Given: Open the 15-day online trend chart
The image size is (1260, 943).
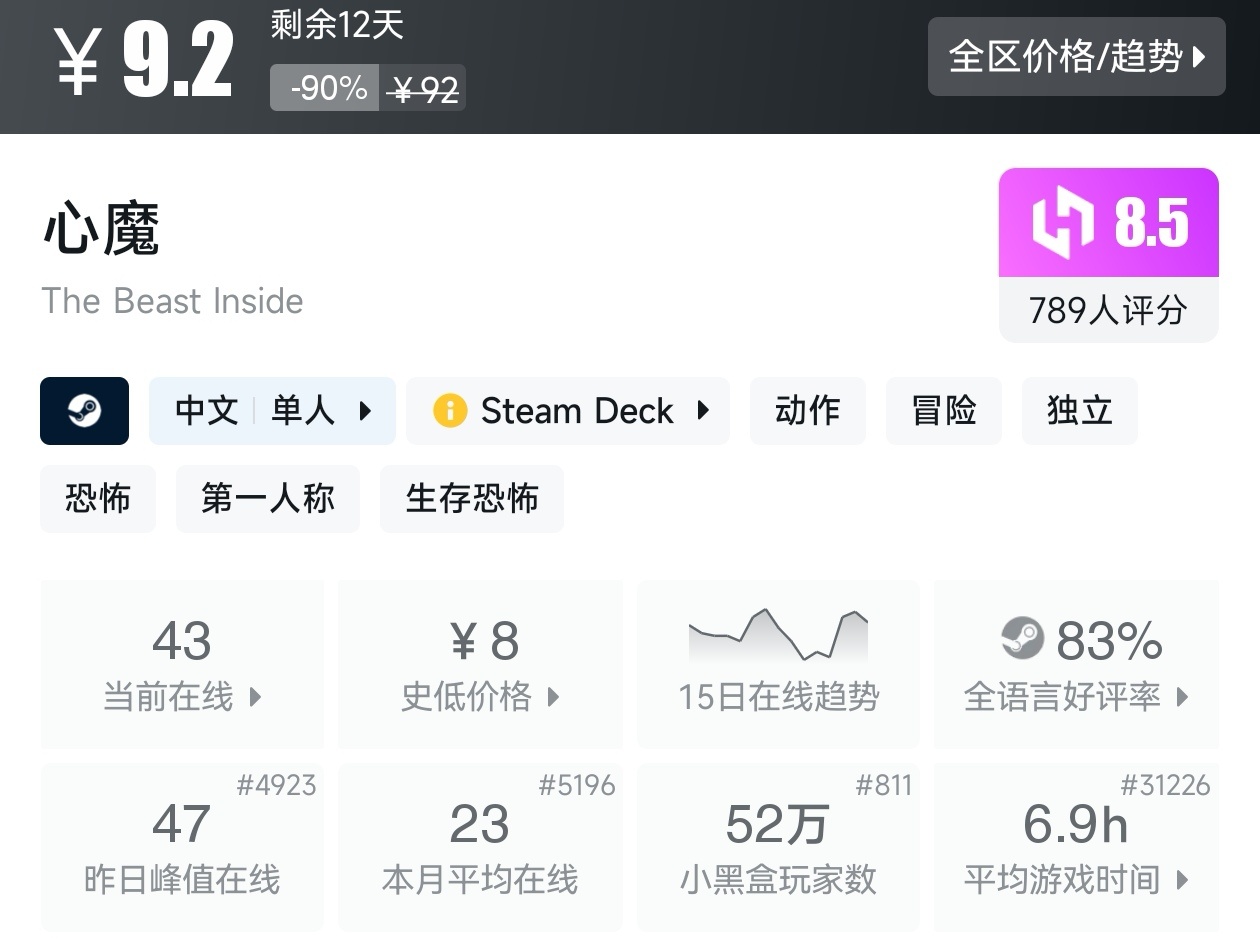Looking at the screenshot, I should coord(778,636).
